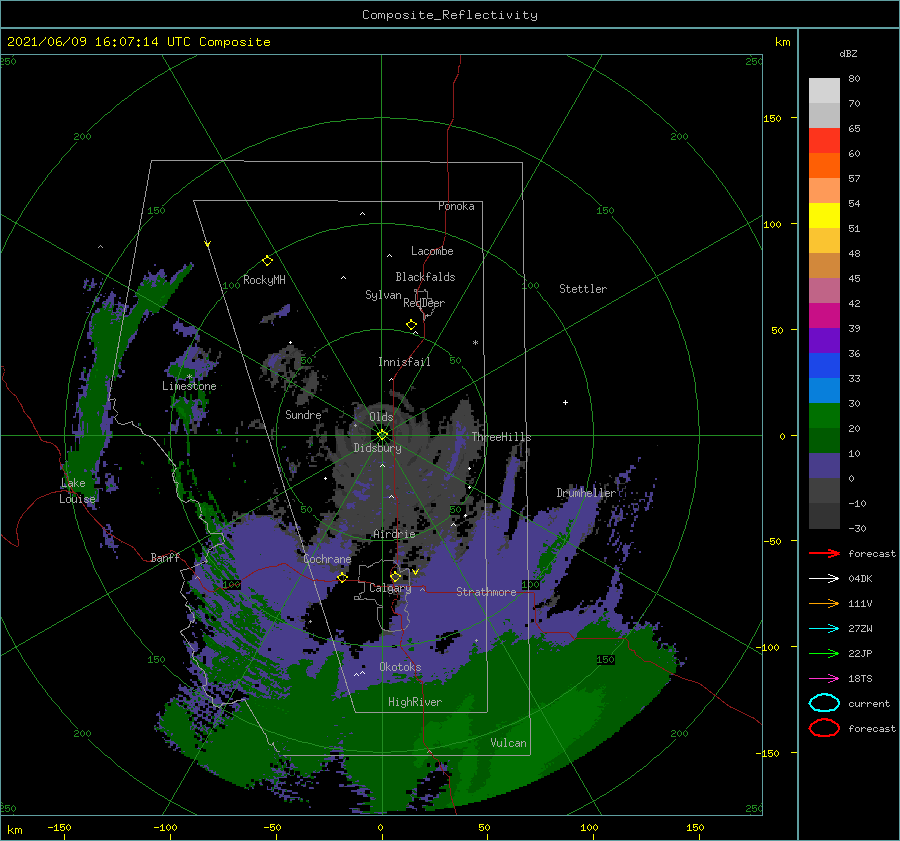
Task: Click the Calgary city label
Action: tap(390, 588)
